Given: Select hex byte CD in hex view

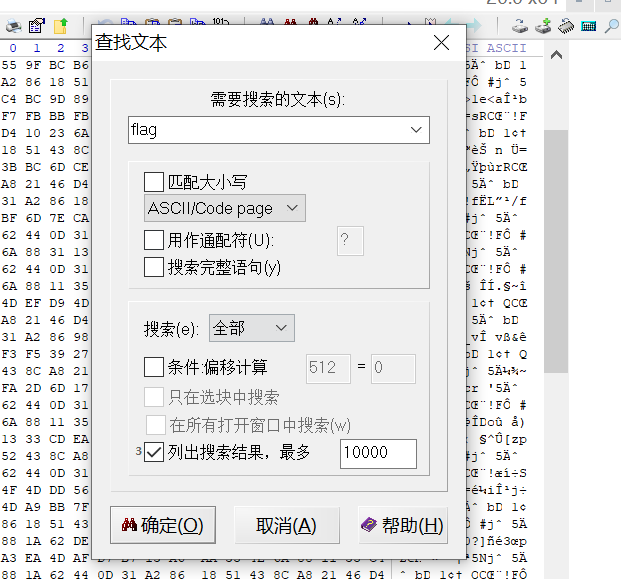Looking at the screenshot, I should tap(57, 439).
